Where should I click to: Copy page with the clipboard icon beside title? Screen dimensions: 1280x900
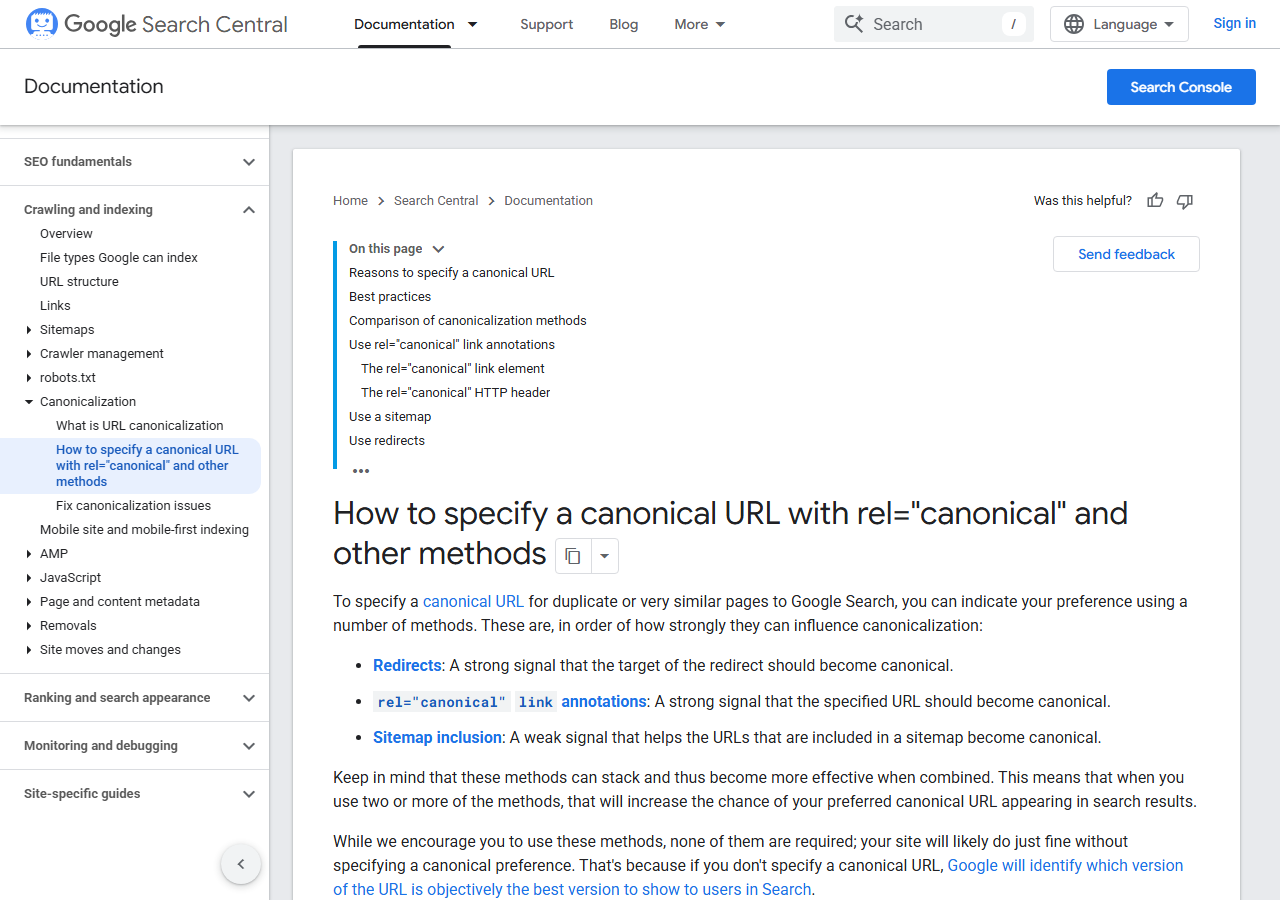573,556
